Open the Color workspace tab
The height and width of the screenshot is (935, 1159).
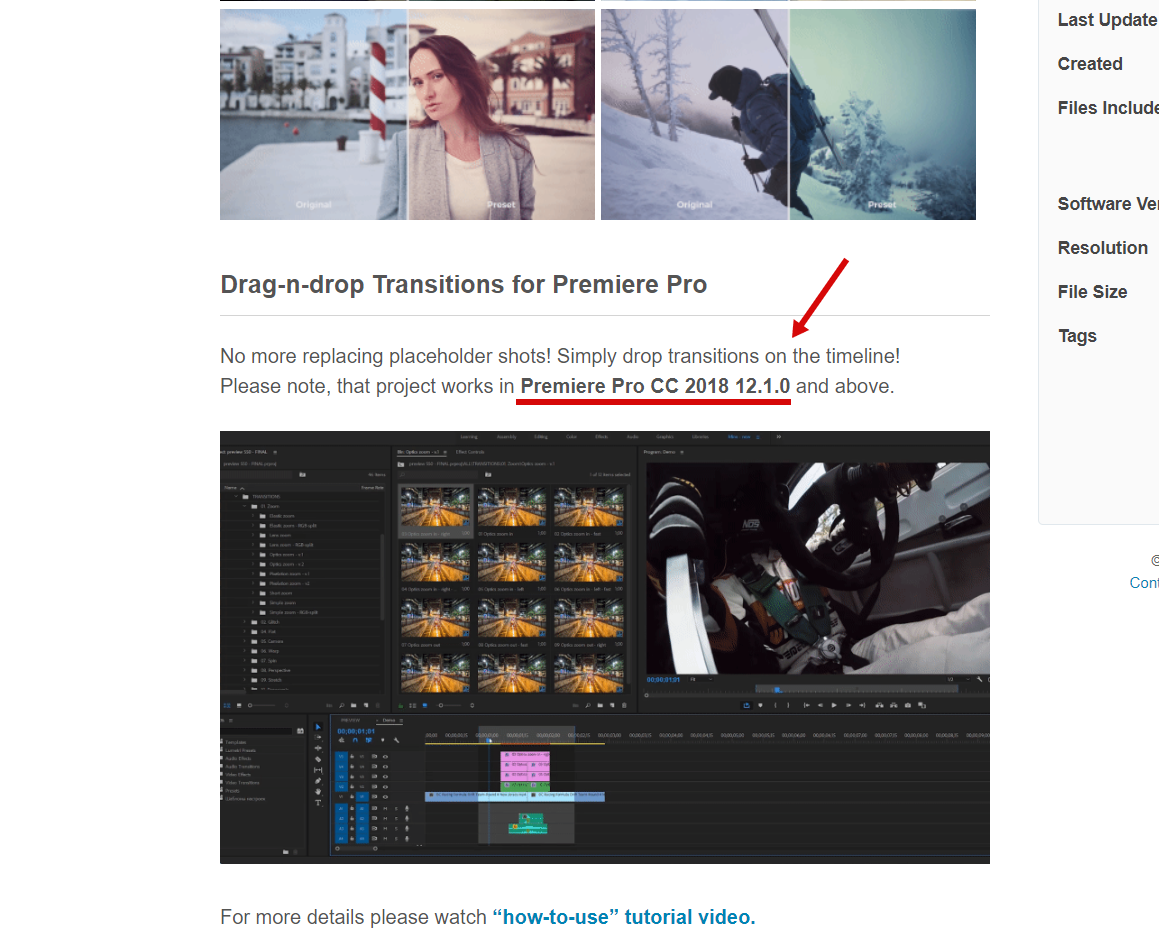click(x=571, y=437)
